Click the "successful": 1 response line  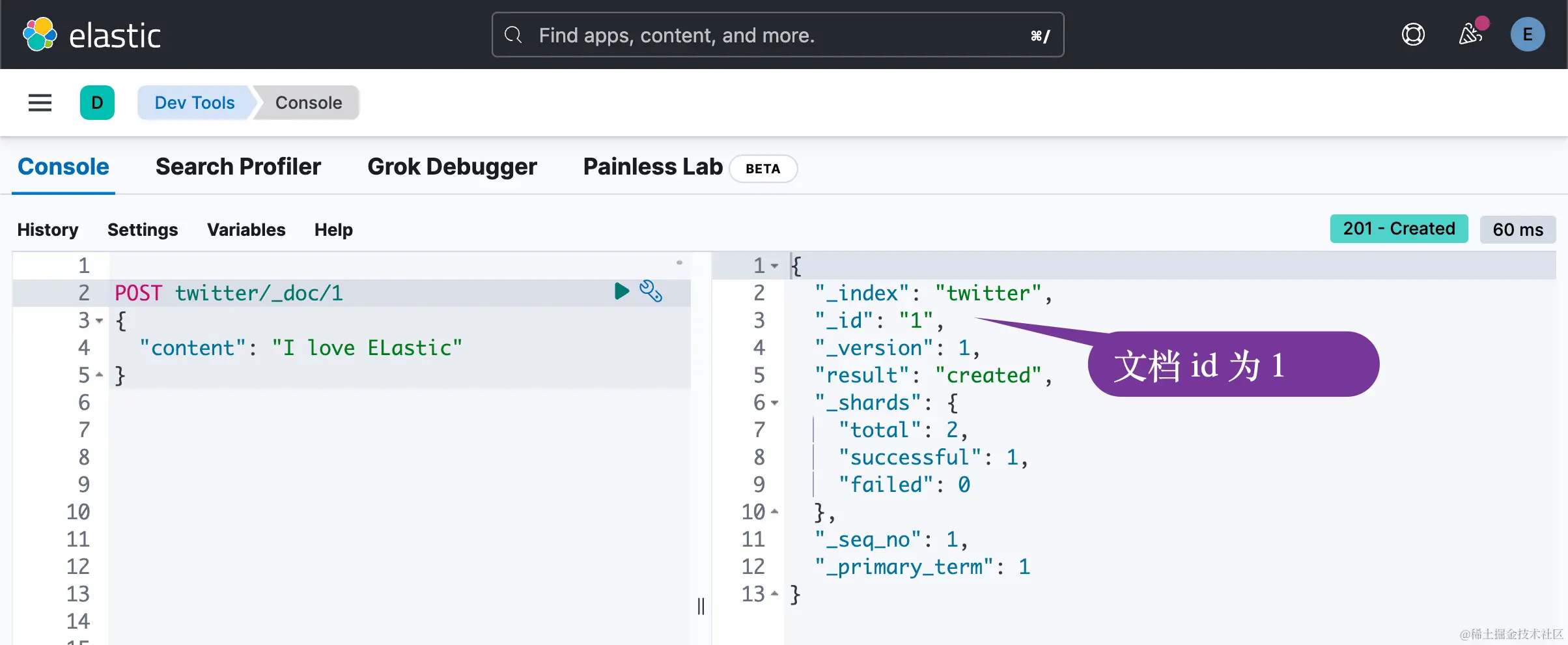[932, 457]
